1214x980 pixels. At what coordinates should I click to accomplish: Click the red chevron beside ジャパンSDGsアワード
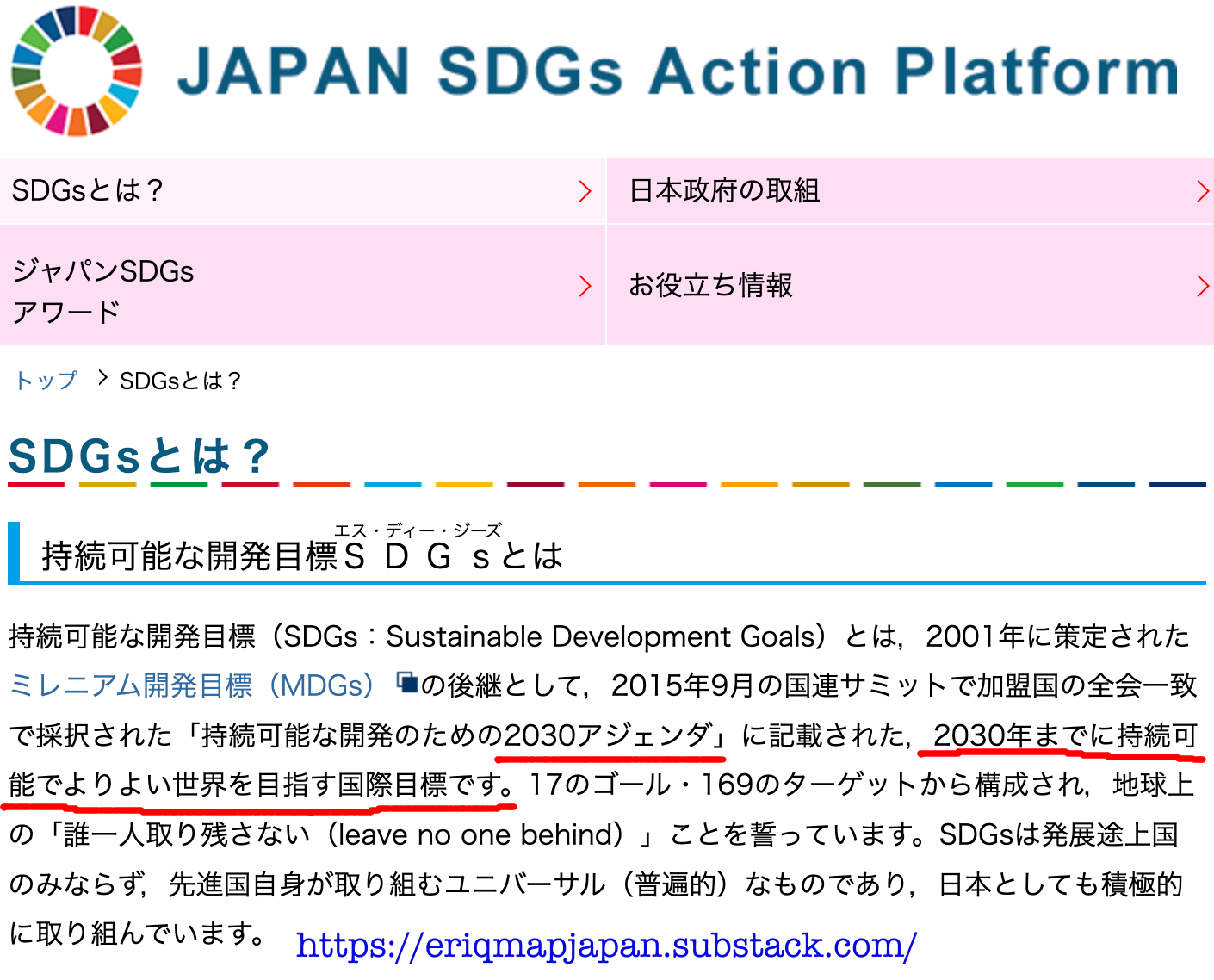coord(585,286)
